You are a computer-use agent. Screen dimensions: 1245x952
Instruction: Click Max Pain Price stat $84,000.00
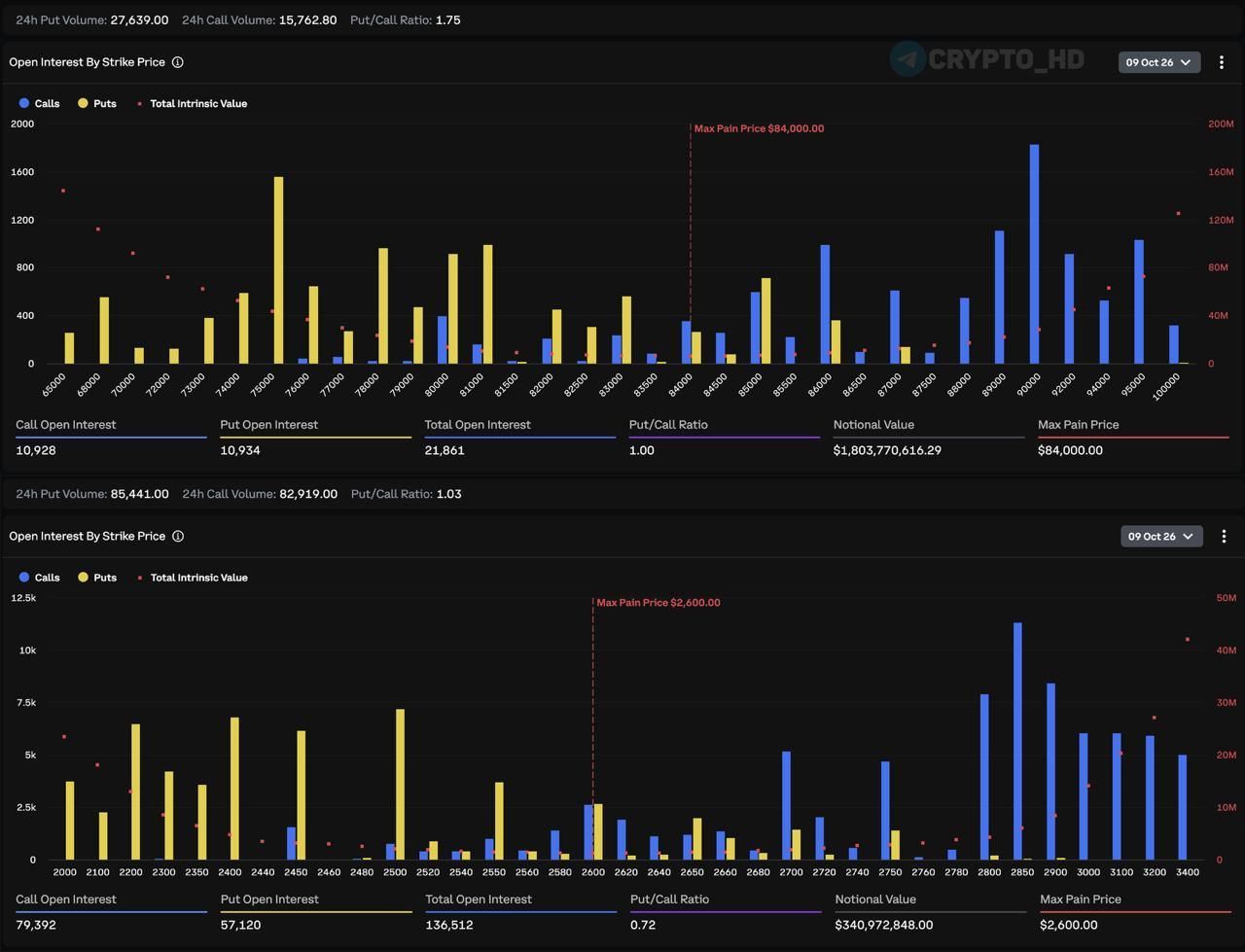point(1070,450)
